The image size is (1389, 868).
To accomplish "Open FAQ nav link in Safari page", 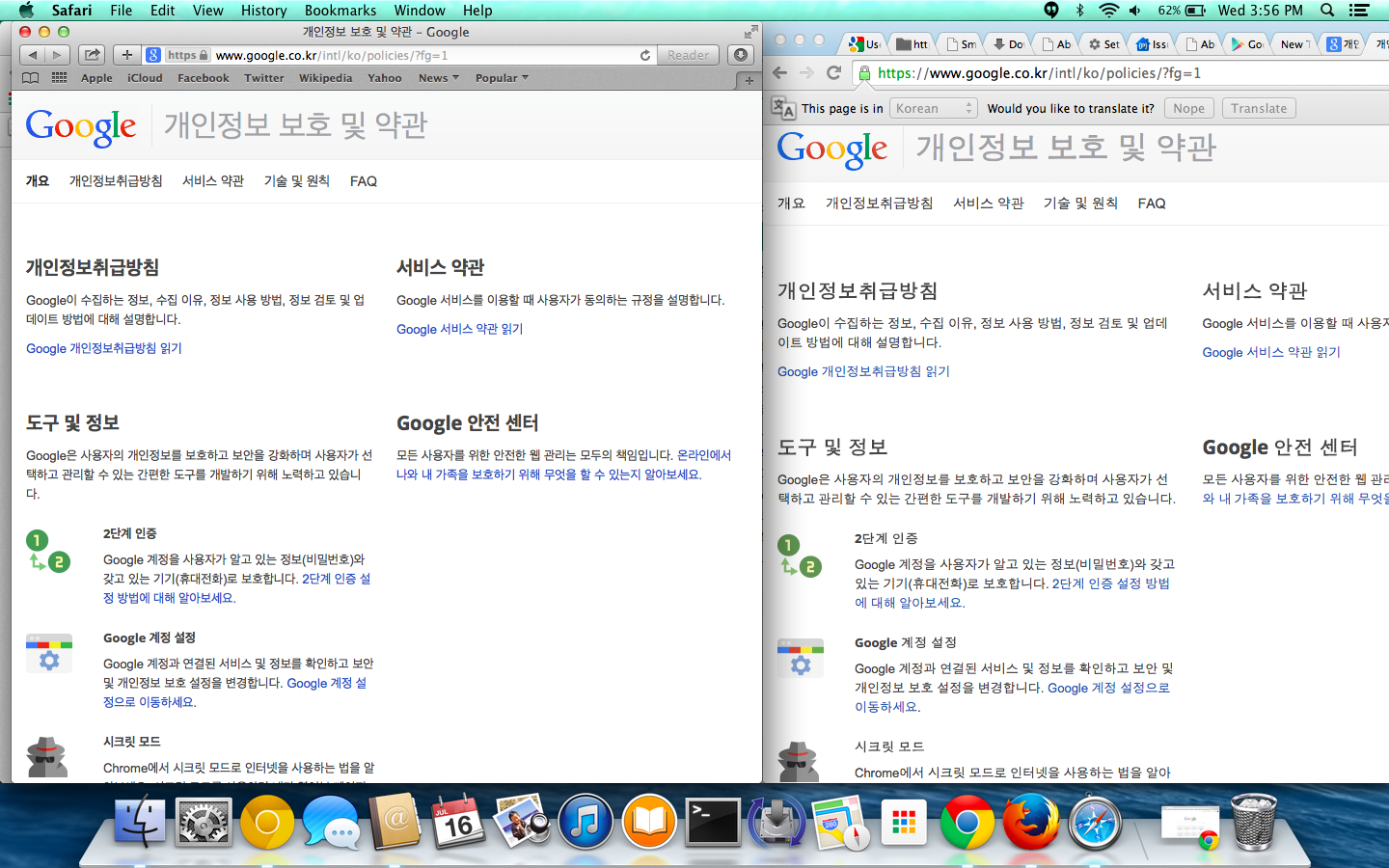I will coord(364,181).
